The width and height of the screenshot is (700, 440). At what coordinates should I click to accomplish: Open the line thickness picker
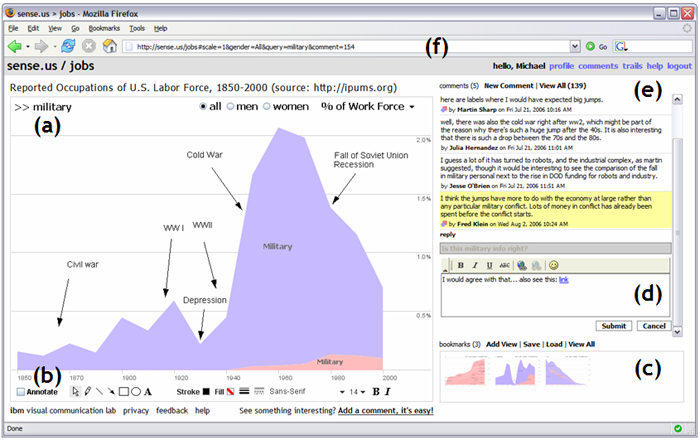[244, 391]
